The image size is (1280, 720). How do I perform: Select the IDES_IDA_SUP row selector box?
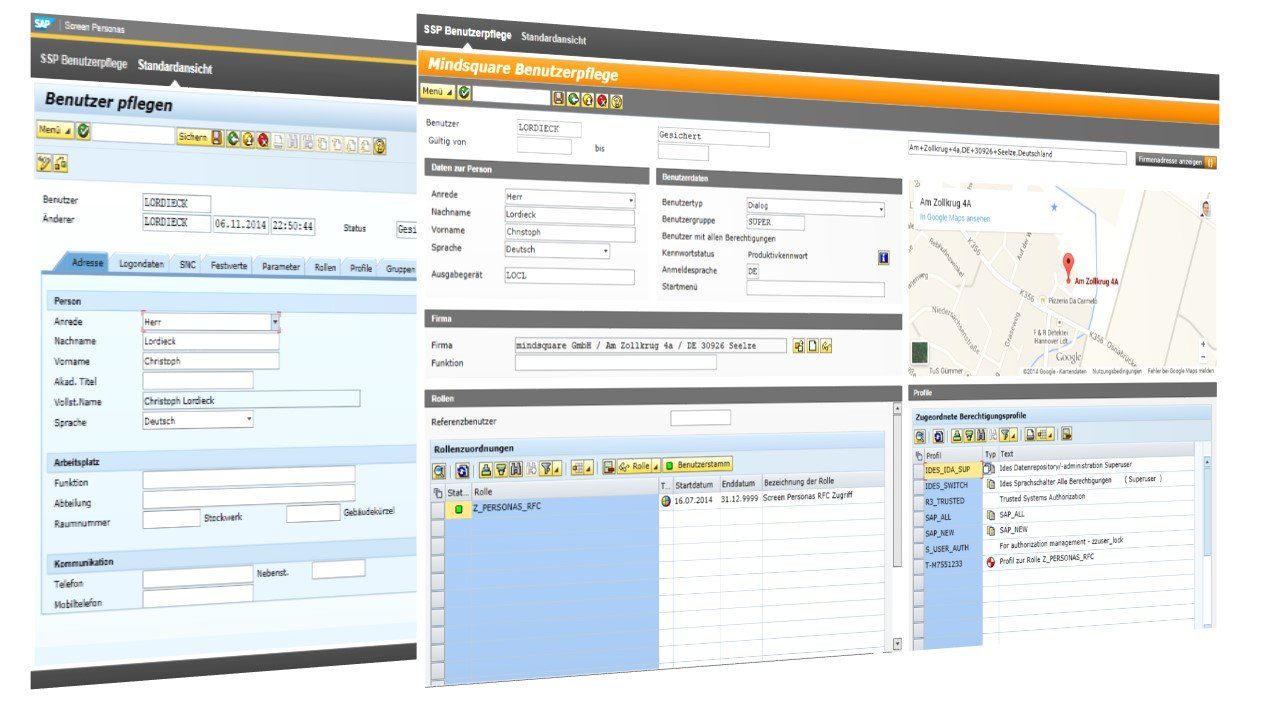pos(918,470)
